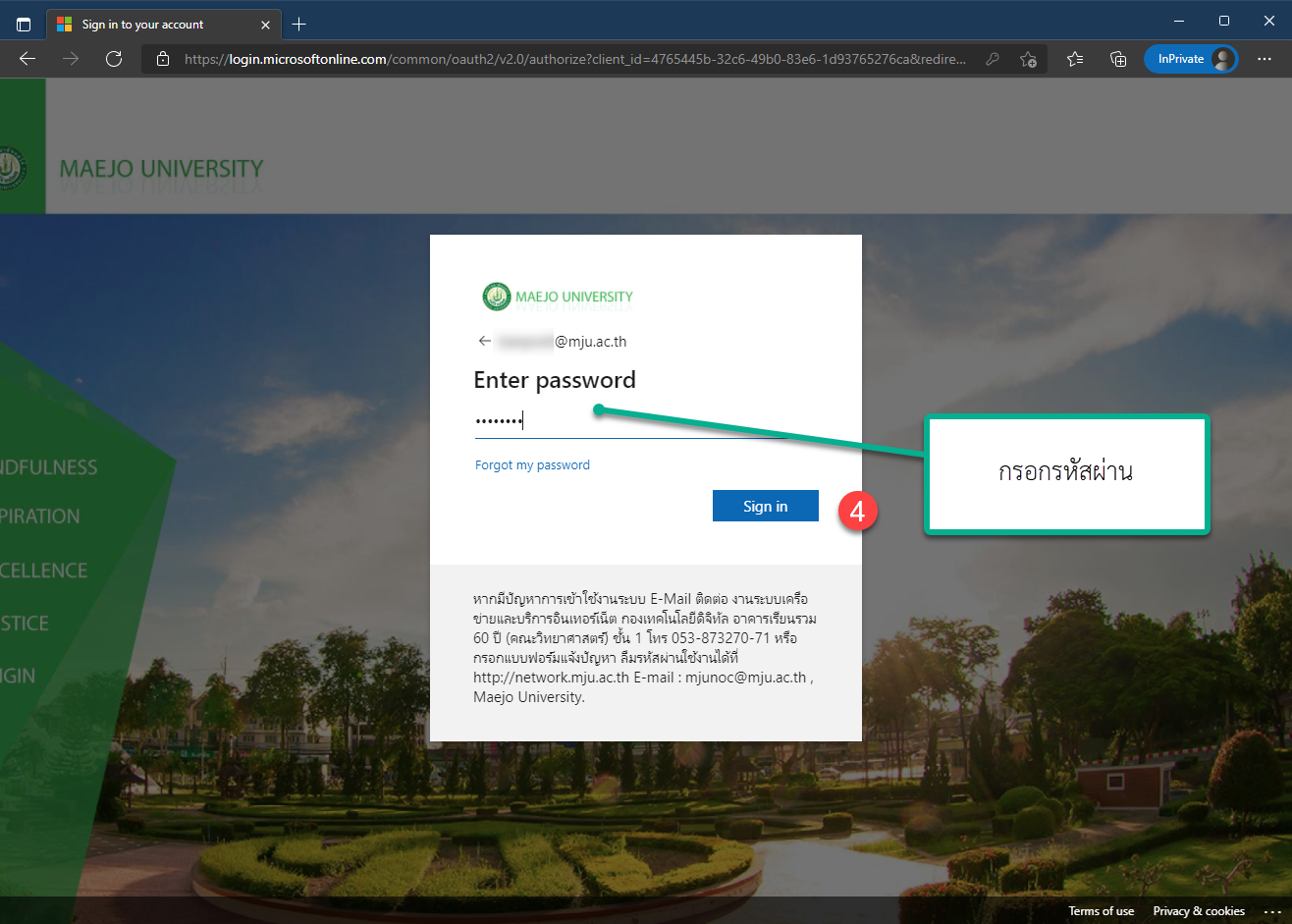This screenshot has width=1292, height=924.
Task: Open the Collections panel
Action: 1118,59
